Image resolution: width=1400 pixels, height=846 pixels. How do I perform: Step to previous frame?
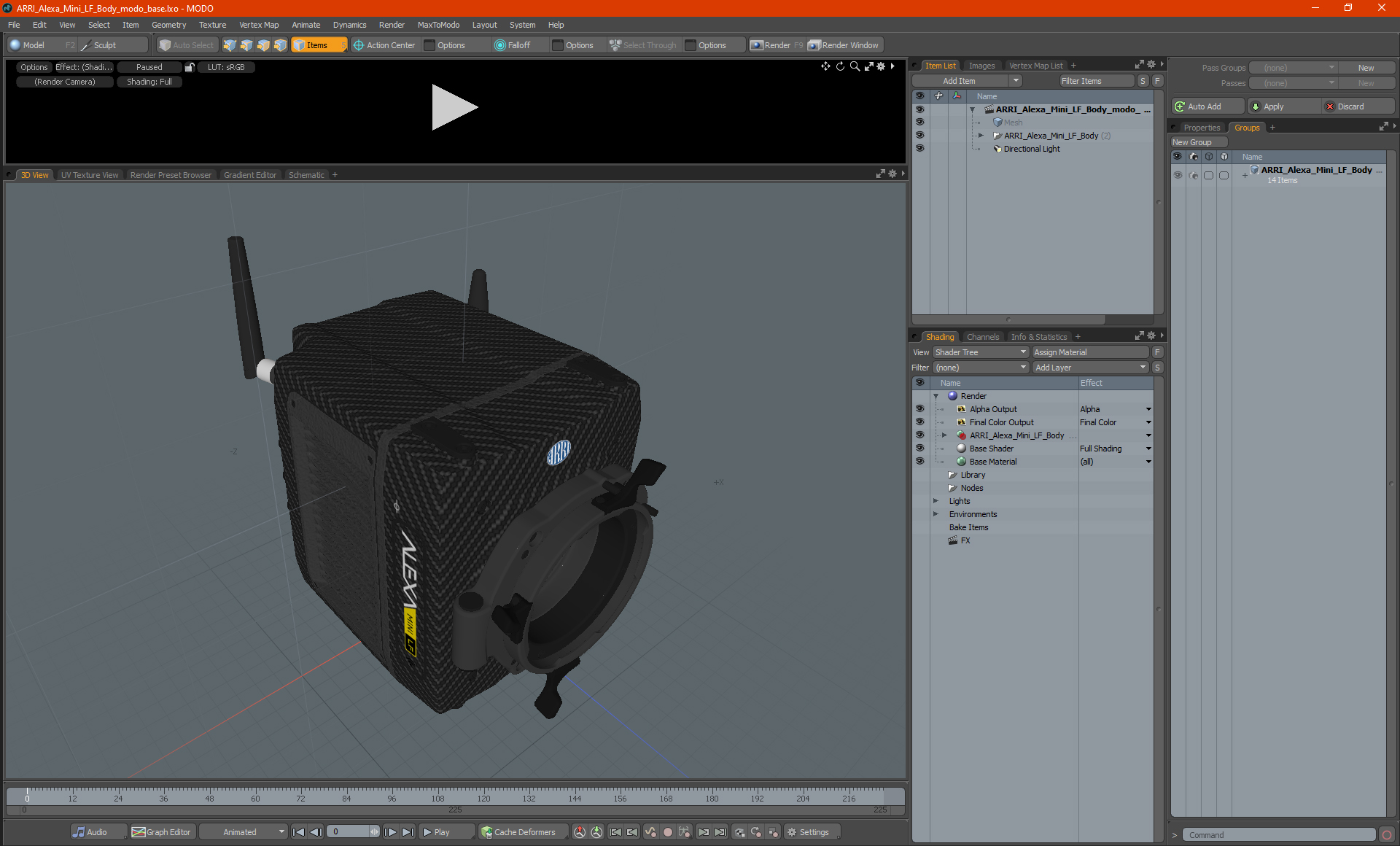[x=316, y=832]
